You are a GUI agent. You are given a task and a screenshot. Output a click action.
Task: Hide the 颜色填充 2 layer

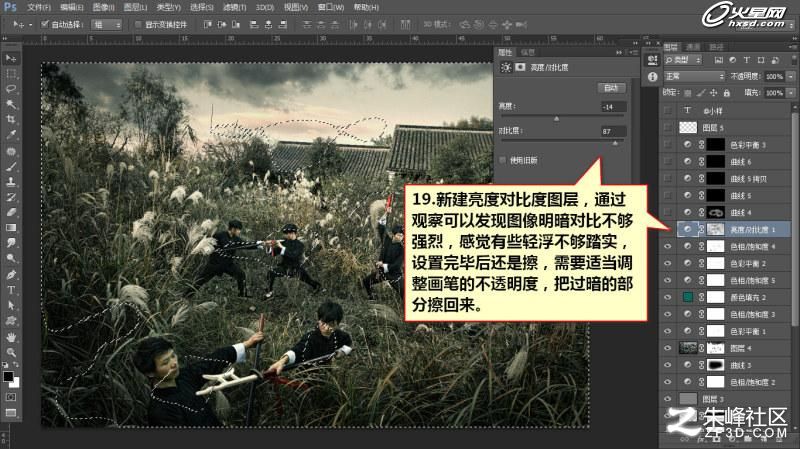click(x=667, y=297)
